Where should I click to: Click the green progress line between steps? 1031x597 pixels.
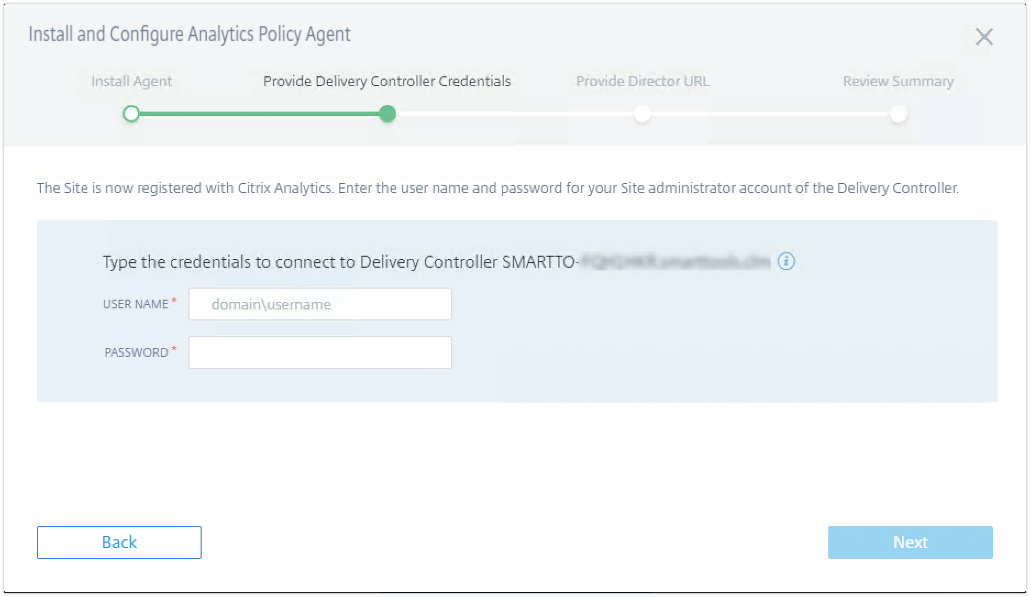coord(258,114)
